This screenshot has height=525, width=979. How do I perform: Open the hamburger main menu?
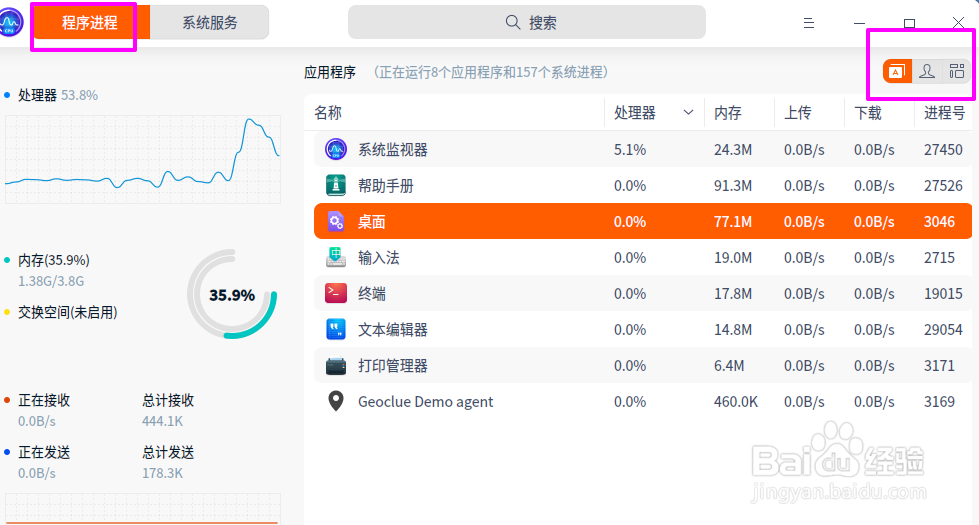click(809, 23)
